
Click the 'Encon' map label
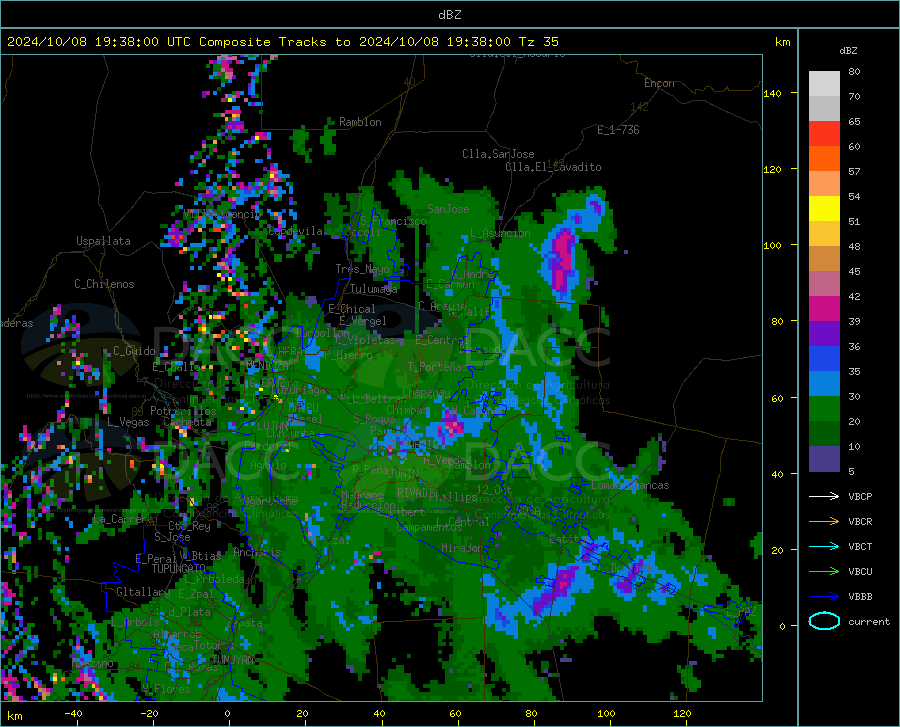click(659, 83)
